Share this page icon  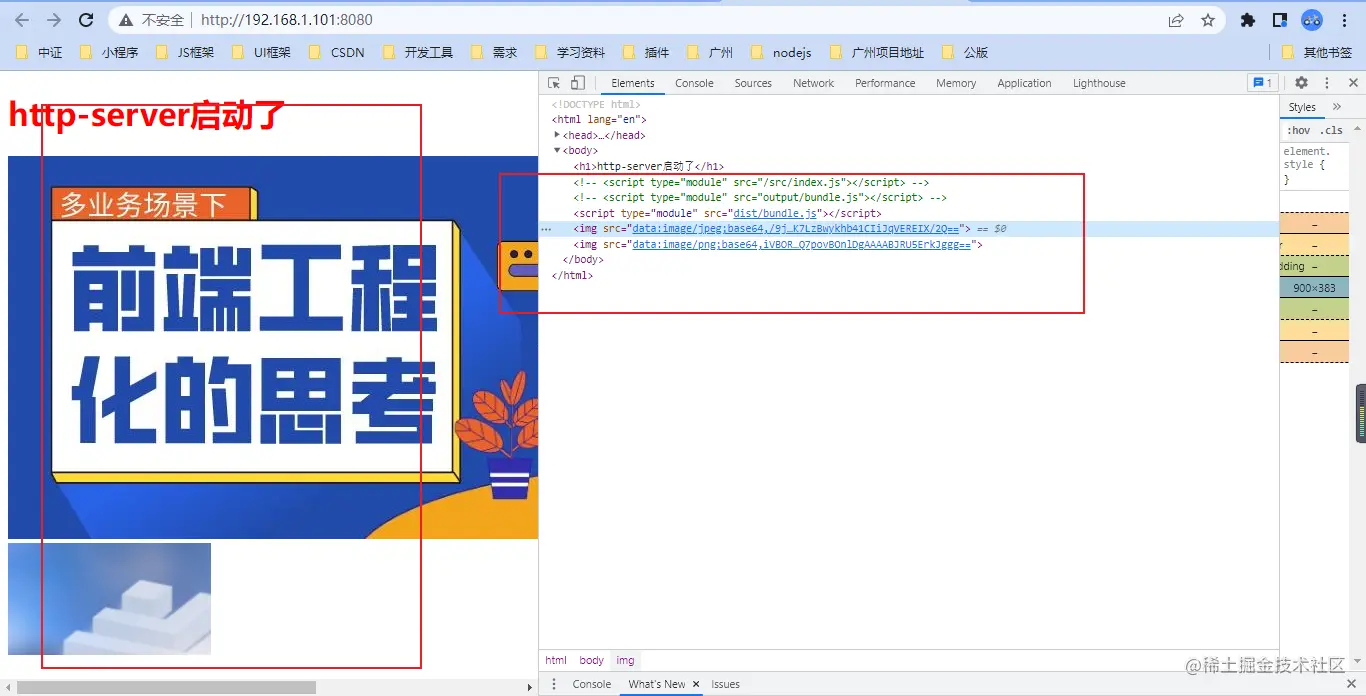click(x=1176, y=20)
